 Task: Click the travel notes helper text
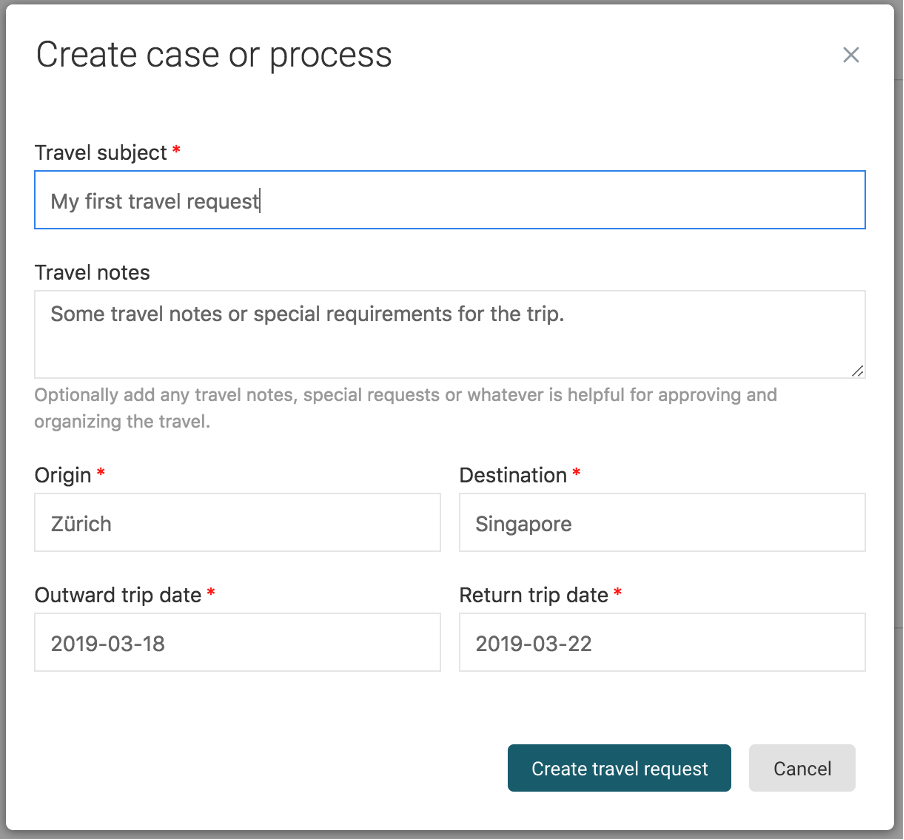(x=405, y=408)
